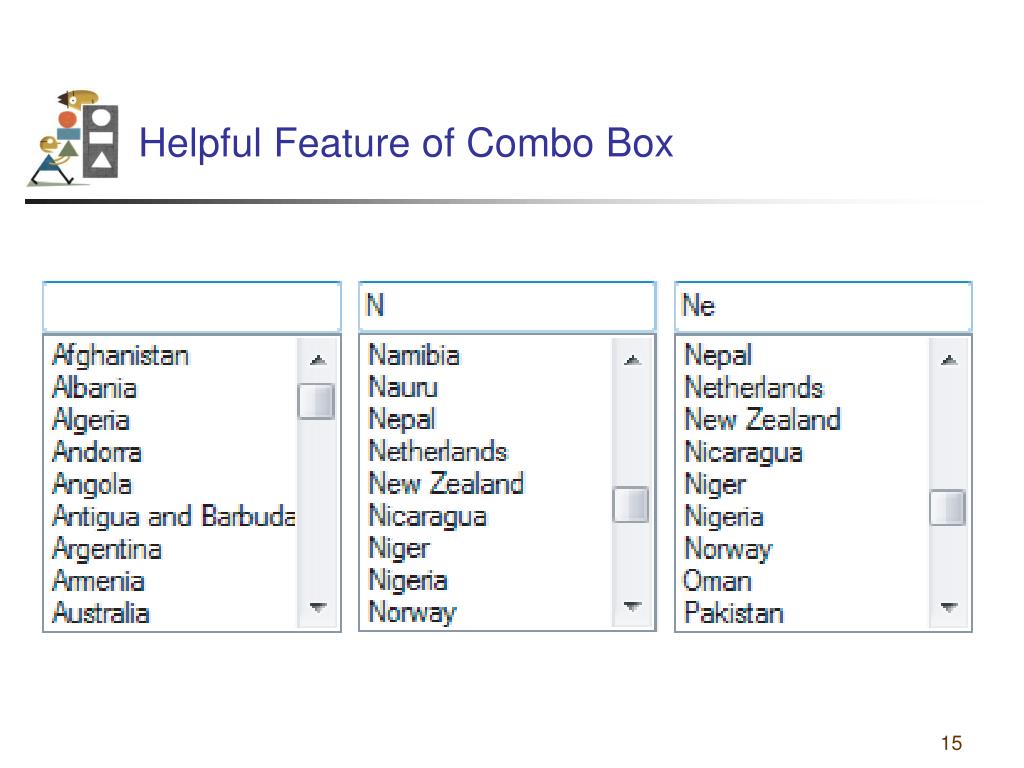
Task: Click the scrollbar thumb in first list
Action: (317, 401)
